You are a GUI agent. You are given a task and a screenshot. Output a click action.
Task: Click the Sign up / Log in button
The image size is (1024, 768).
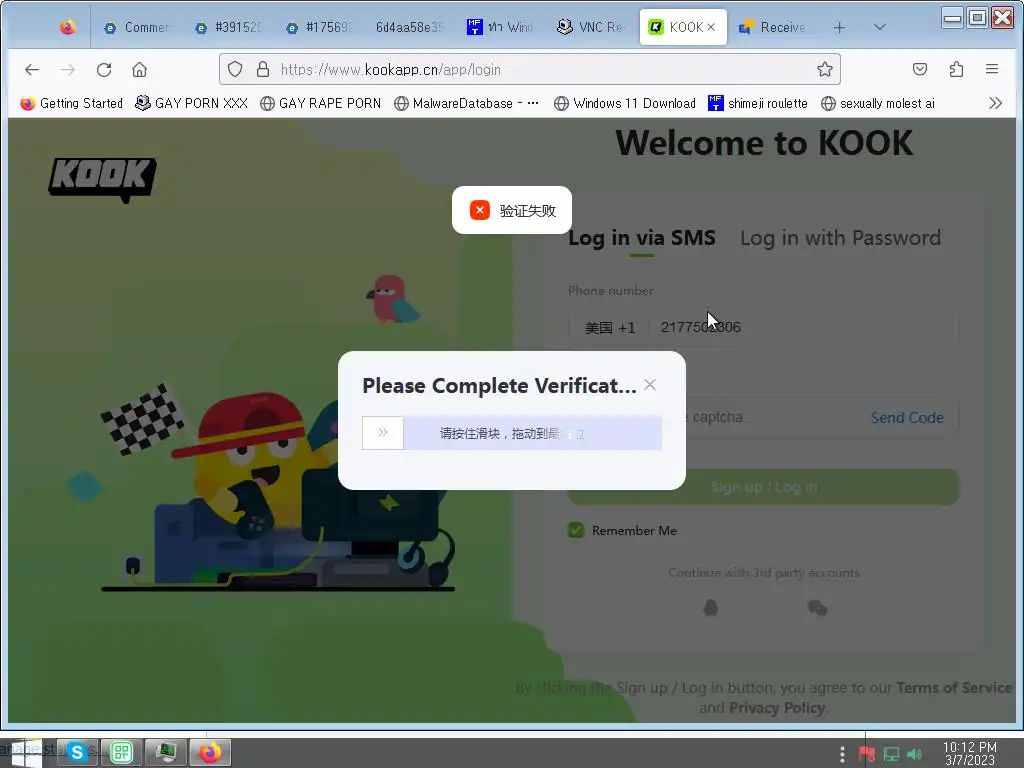coord(763,487)
